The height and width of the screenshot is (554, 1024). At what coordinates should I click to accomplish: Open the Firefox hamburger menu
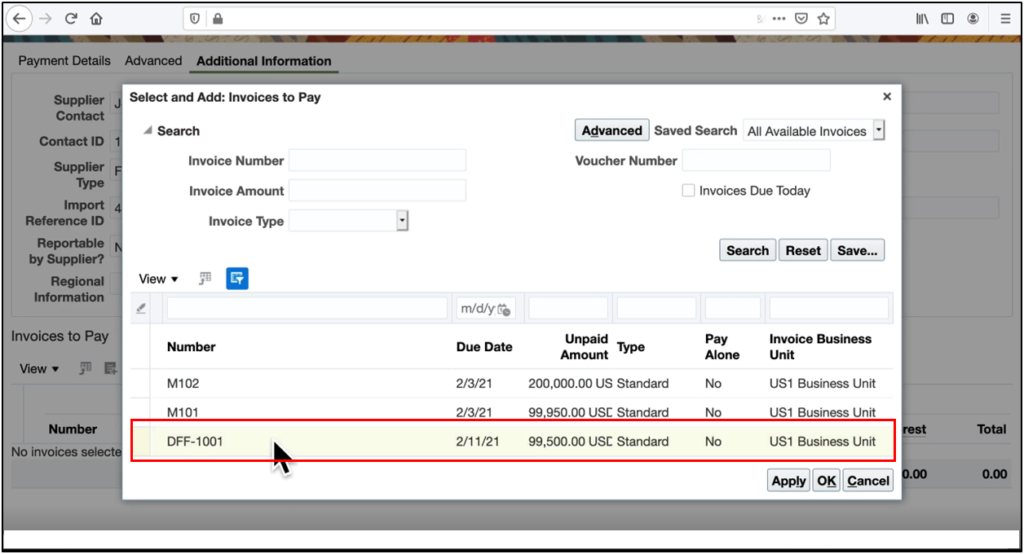click(1005, 18)
